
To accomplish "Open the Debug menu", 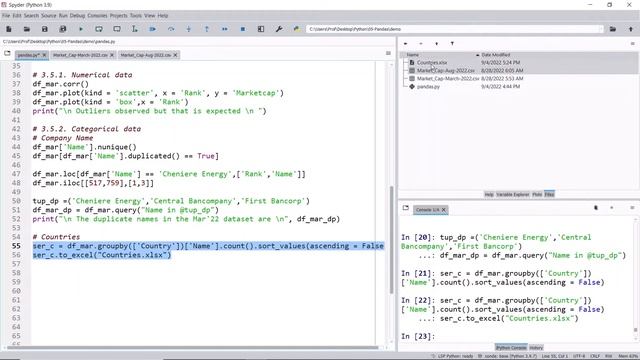I will tap(77, 16).
